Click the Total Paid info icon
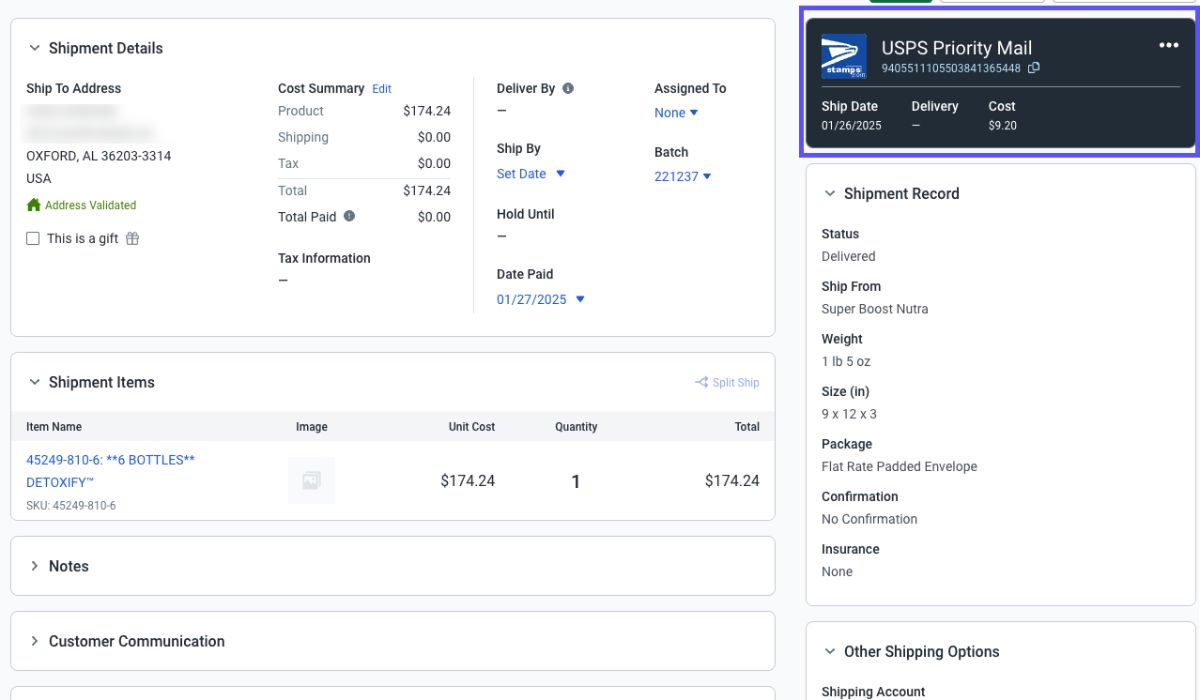 tap(348, 216)
